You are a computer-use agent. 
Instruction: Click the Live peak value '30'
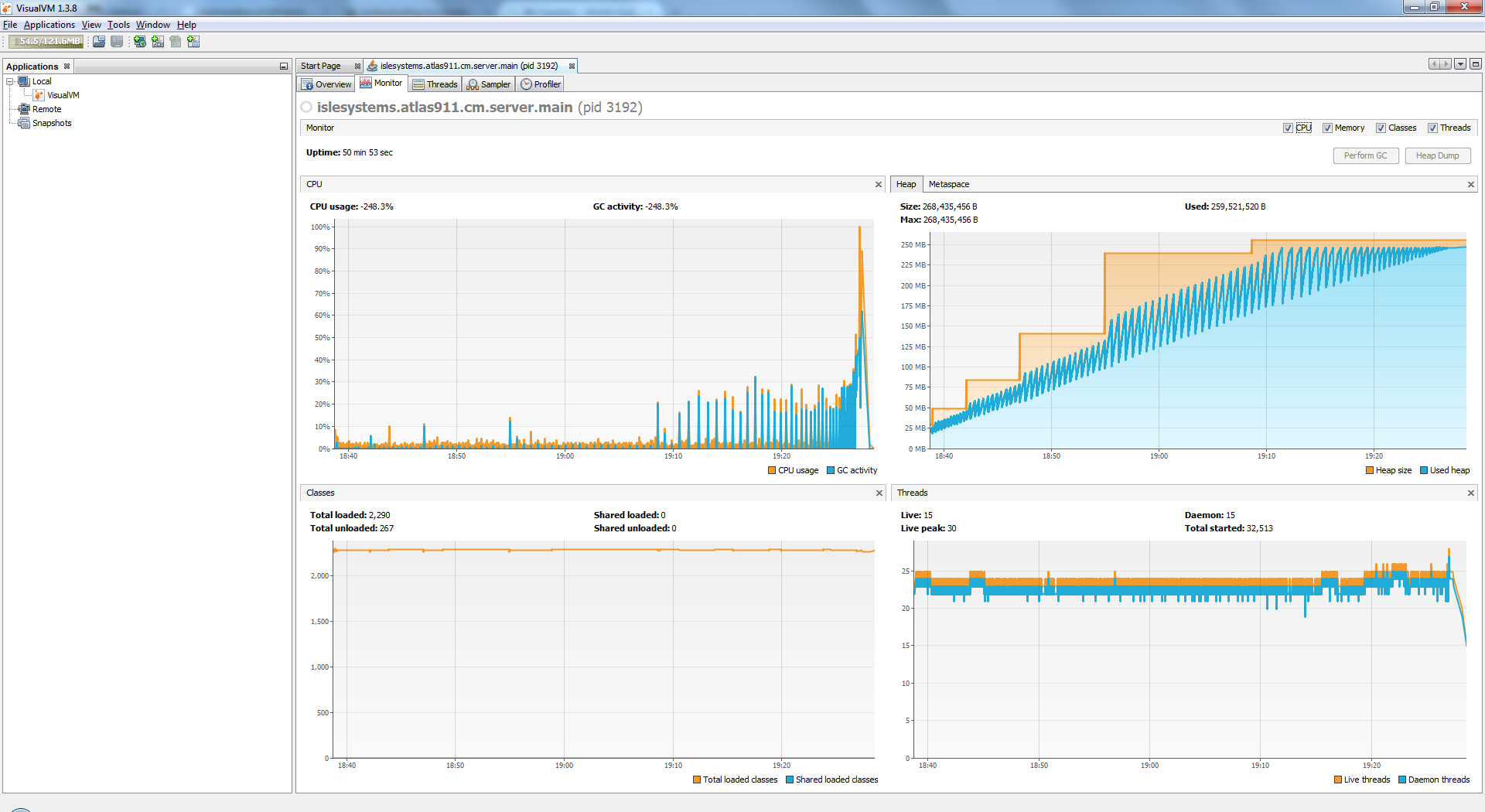(951, 528)
